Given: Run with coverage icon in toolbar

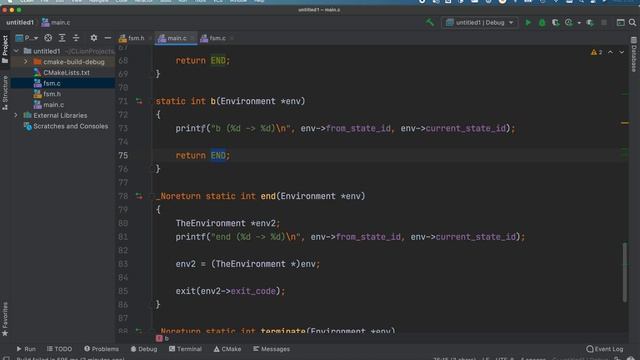Looking at the screenshot, I should (x=555, y=23).
